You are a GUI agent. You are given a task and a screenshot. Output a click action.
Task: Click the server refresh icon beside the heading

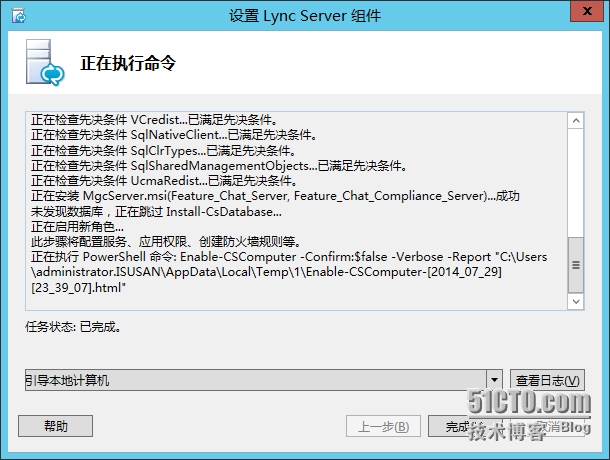point(45,62)
